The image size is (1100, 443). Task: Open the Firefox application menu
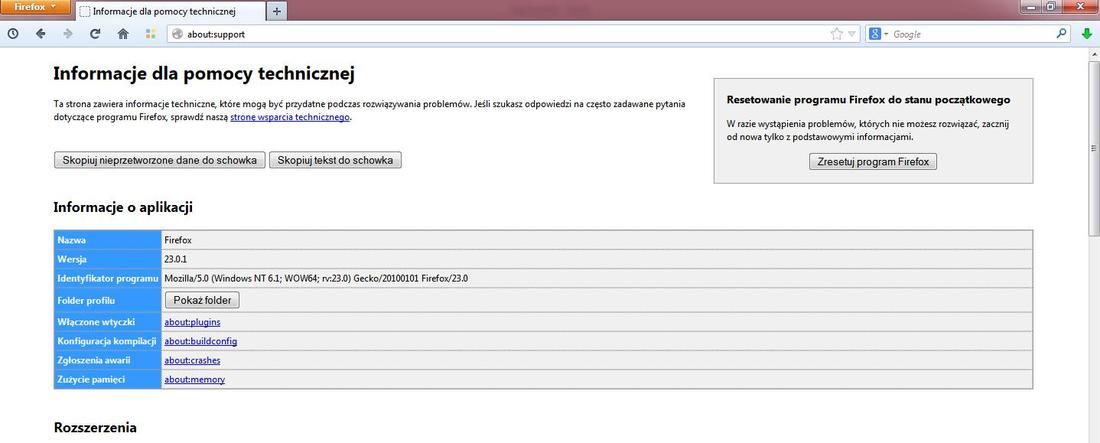click(34, 7)
